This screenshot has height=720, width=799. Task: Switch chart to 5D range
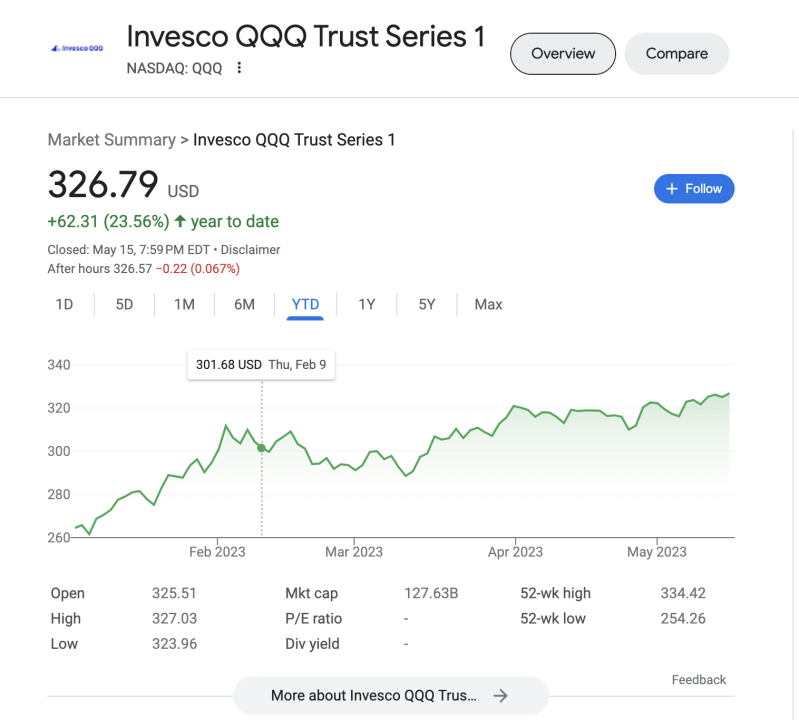pos(124,304)
